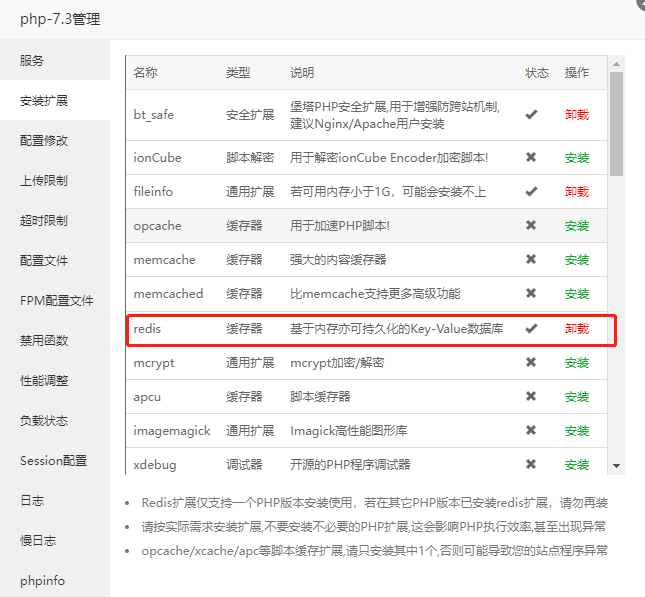645x597 pixels.
Task: Click checkmark status icon for bt_safe
Action: [531, 114]
